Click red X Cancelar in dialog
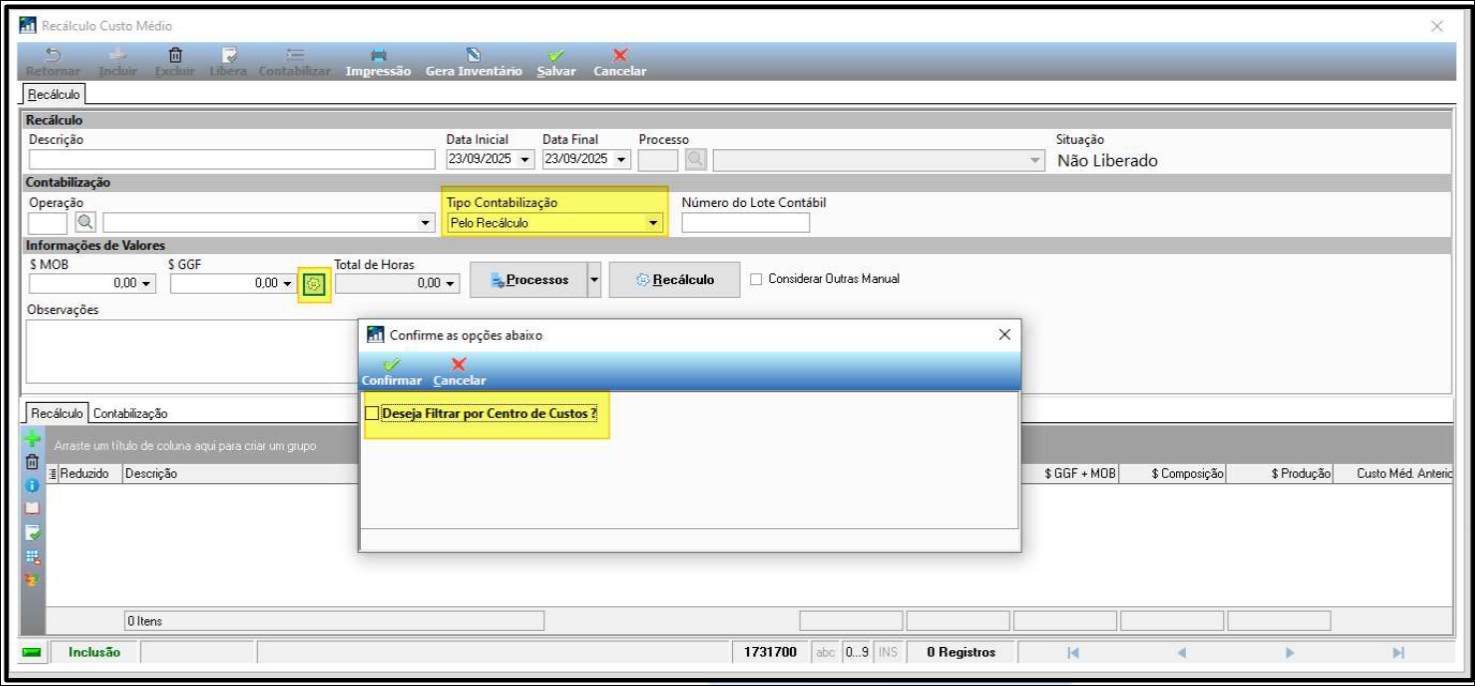 pyautogui.click(x=459, y=365)
